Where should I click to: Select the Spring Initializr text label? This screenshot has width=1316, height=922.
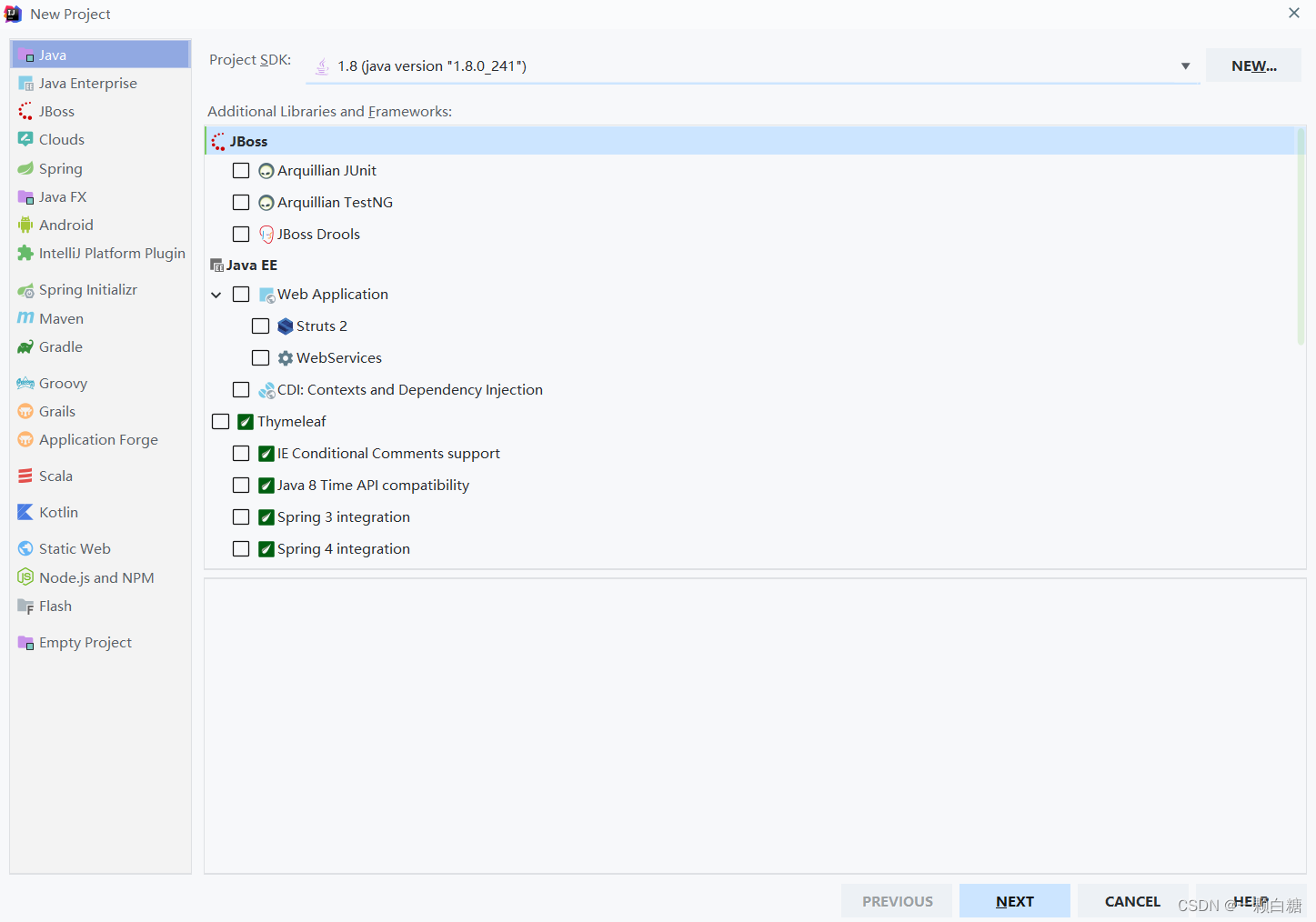tap(88, 290)
